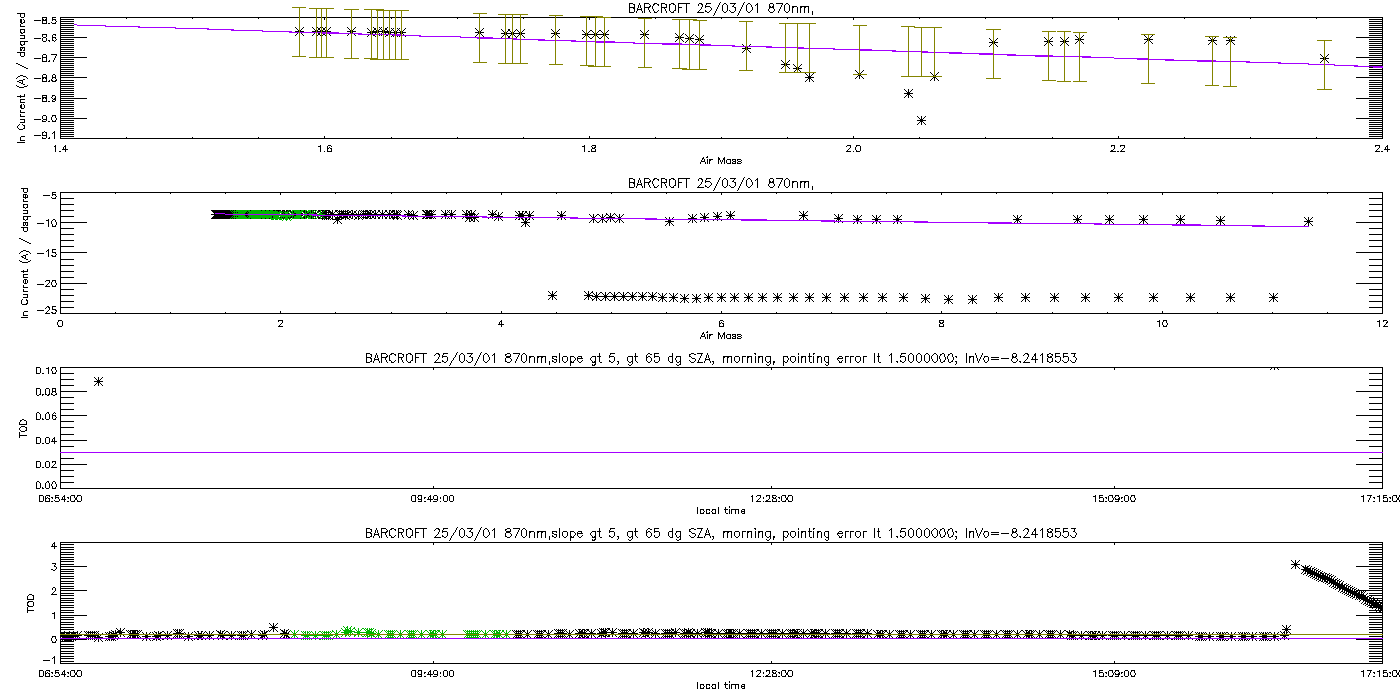Click the lone data point in third plot

coord(98,381)
